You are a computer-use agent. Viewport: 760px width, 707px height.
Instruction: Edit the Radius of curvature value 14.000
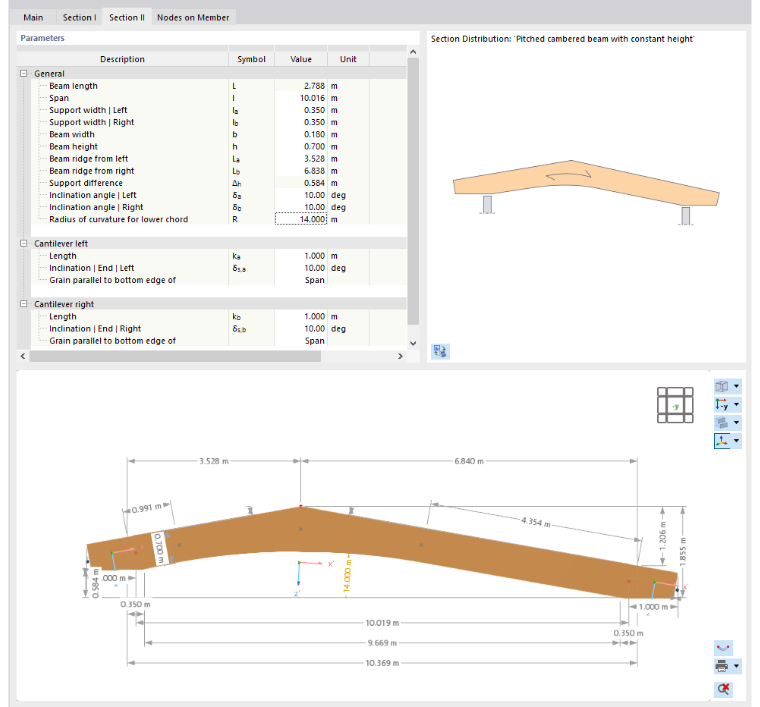301,219
